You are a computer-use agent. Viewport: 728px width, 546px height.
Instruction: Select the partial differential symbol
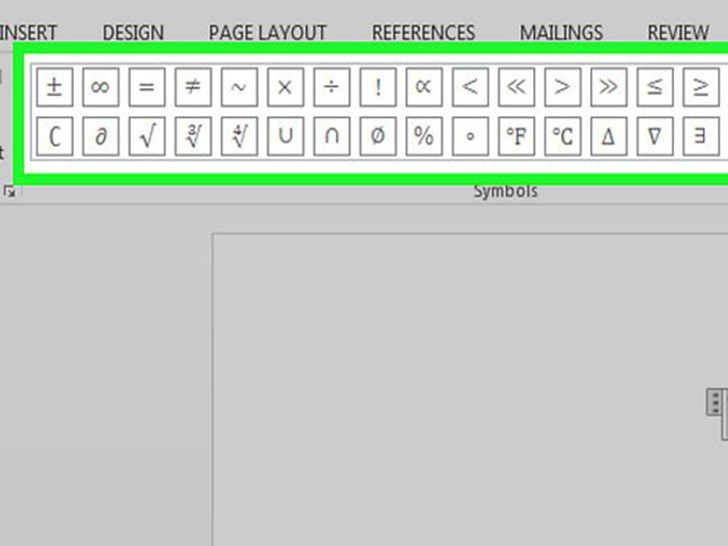coord(100,136)
